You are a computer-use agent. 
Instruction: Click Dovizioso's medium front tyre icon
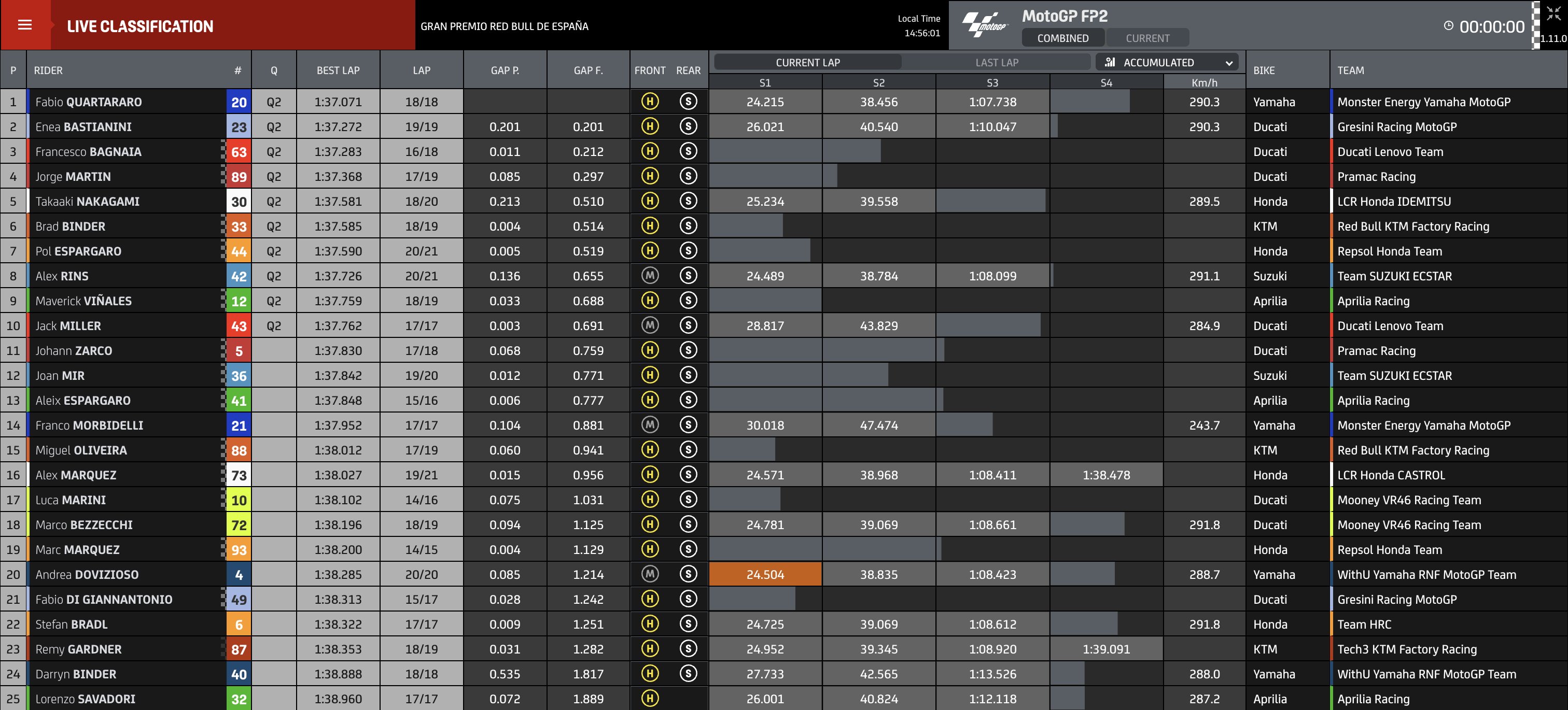point(650,574)
